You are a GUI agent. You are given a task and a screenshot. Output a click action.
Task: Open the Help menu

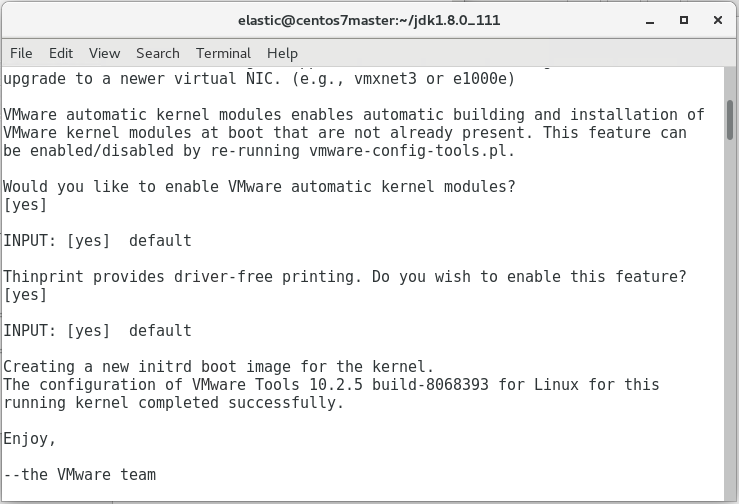(x=282, y=53)
